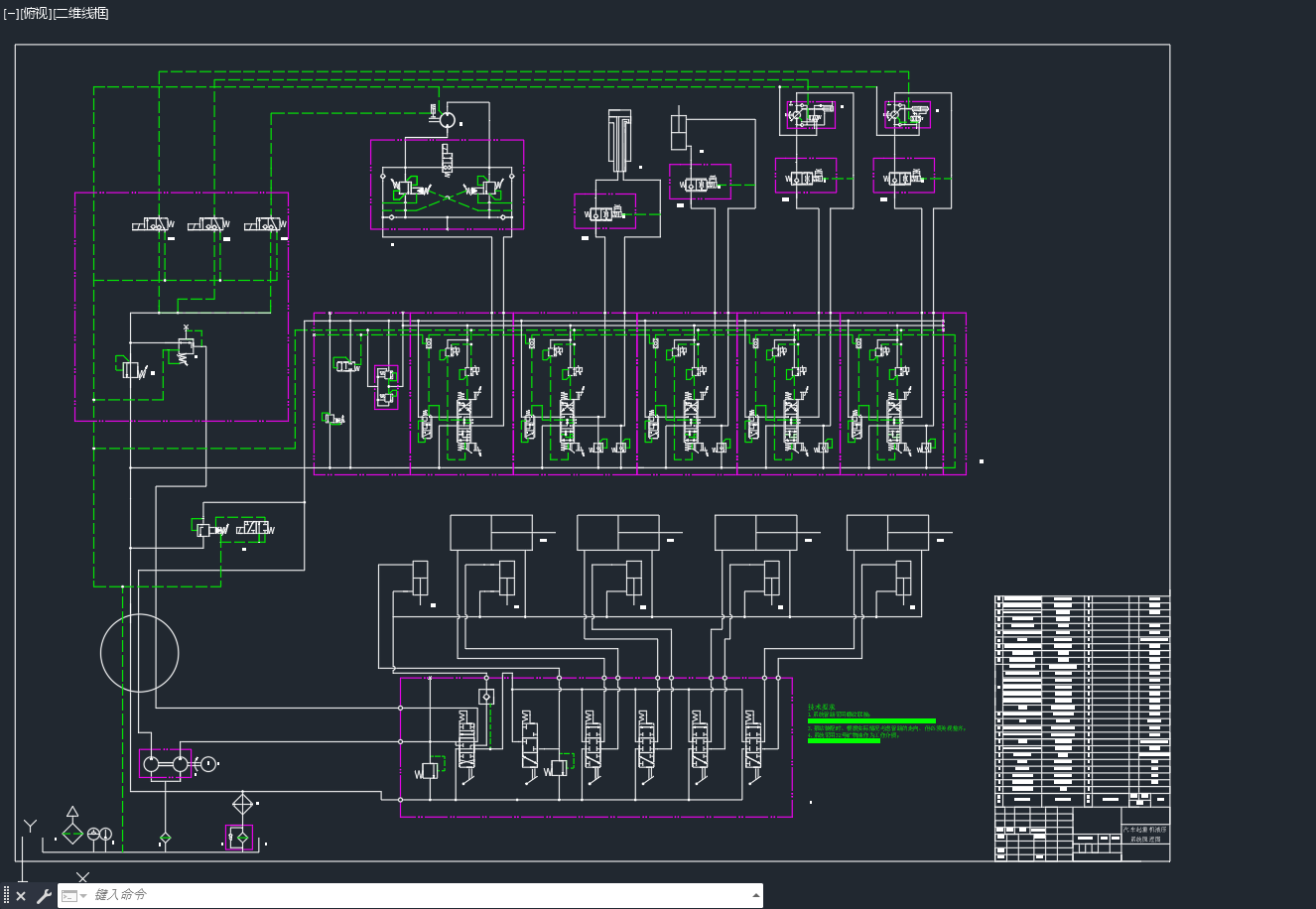Close the command line window
Viewport: 1316px width, 909px height.
pyautogui.click(x=21, y=896)
